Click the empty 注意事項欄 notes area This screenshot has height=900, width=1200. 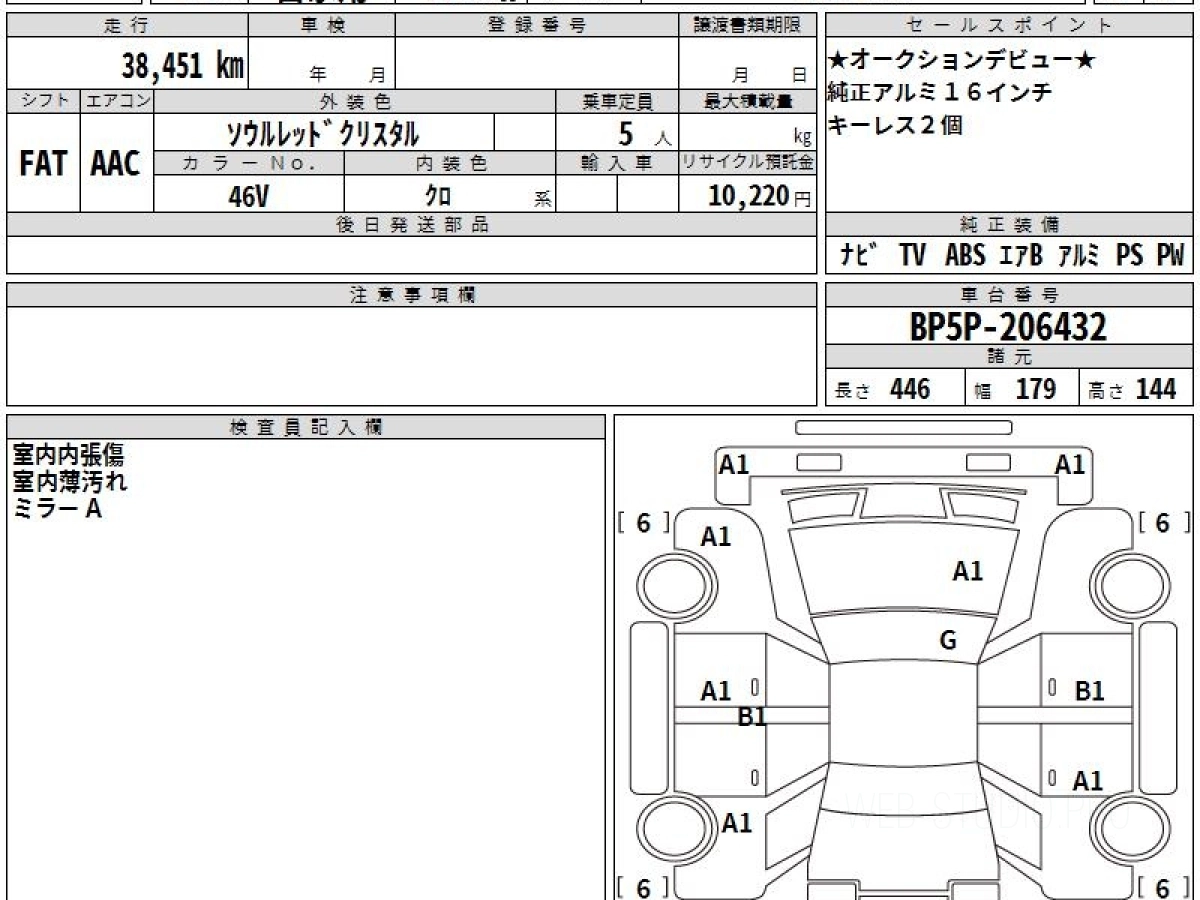pyautogui.click(x=412, y=356)
